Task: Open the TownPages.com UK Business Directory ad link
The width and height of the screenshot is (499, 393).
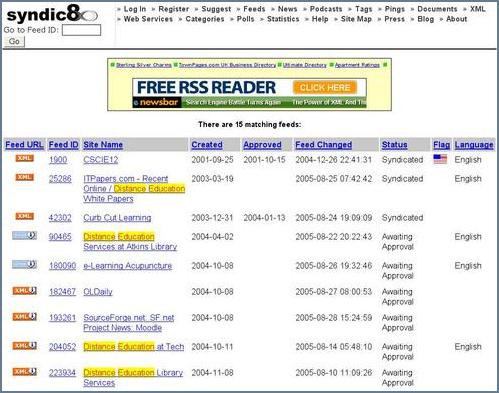Action: click(227, 65)
